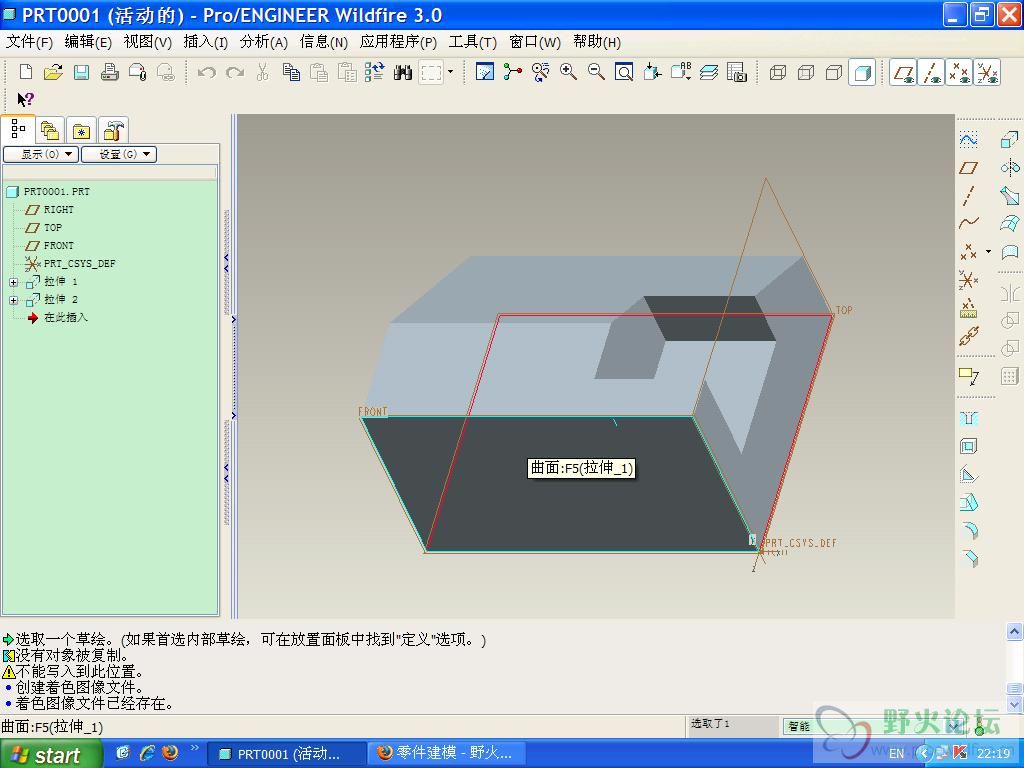Switch to hidden line display mode
Screen dimensions: 1024x768
(806, 72)
